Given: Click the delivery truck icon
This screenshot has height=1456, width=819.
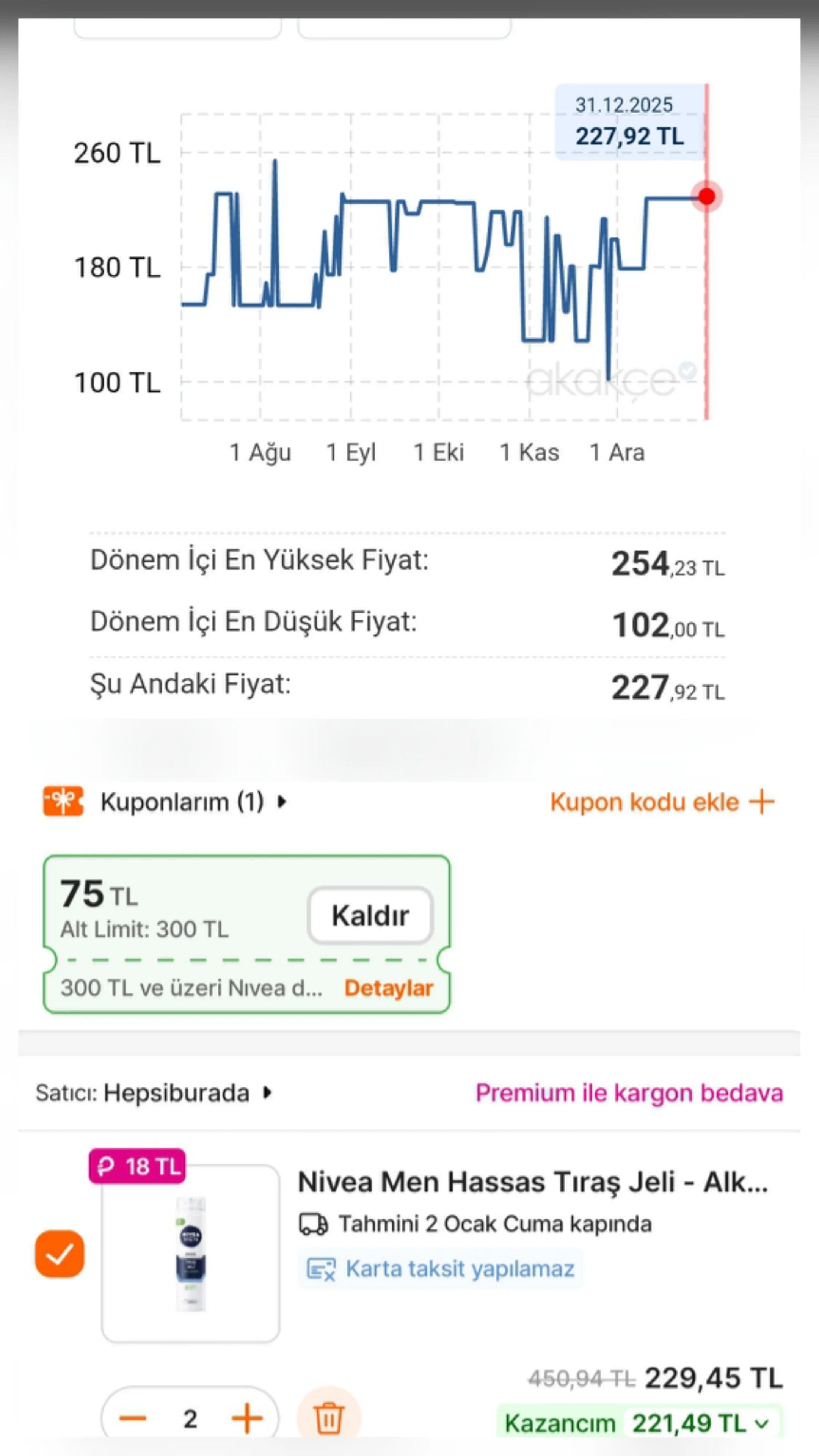Looking at the screenshot, I should [312, 1224].
